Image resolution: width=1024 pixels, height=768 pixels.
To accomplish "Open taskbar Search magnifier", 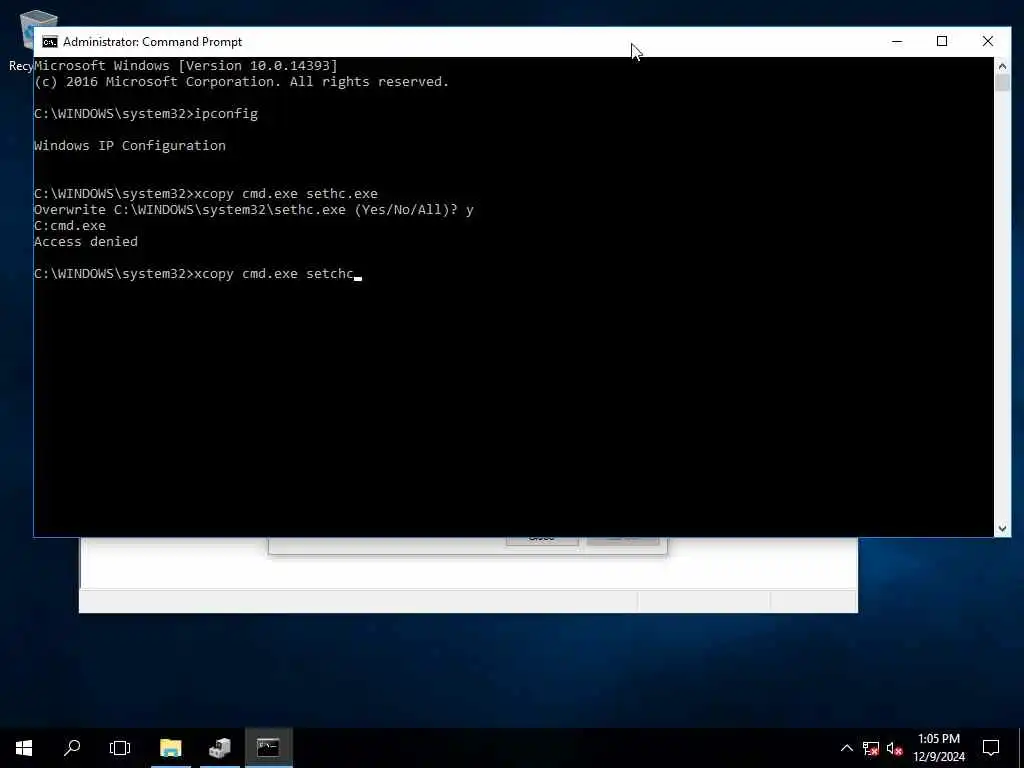I will click(x=72, y=748).
